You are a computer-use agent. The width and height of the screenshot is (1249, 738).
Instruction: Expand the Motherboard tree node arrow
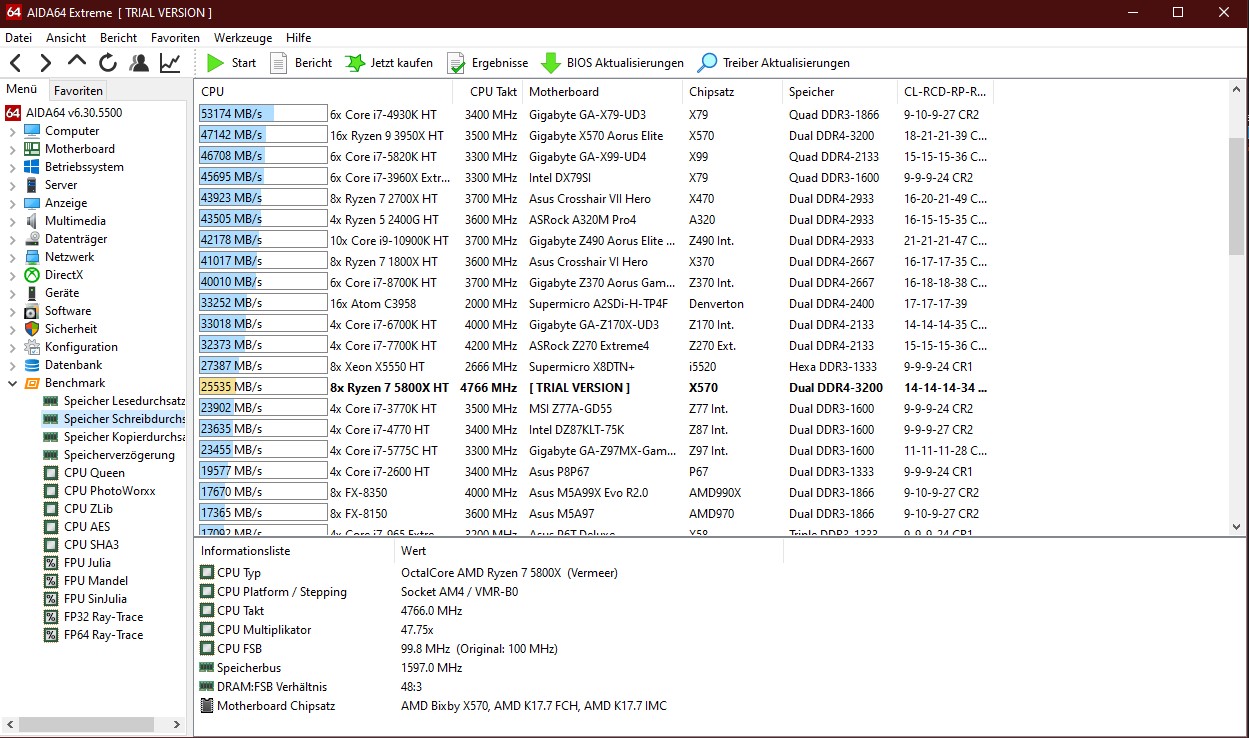coord(12,149)
